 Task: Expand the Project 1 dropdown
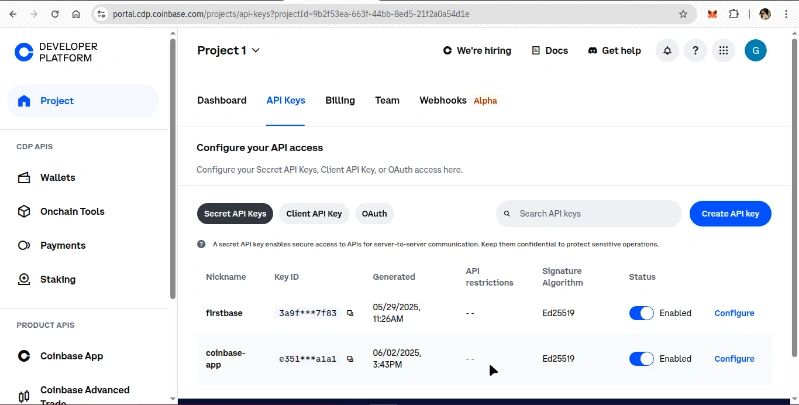click(228, 50)
